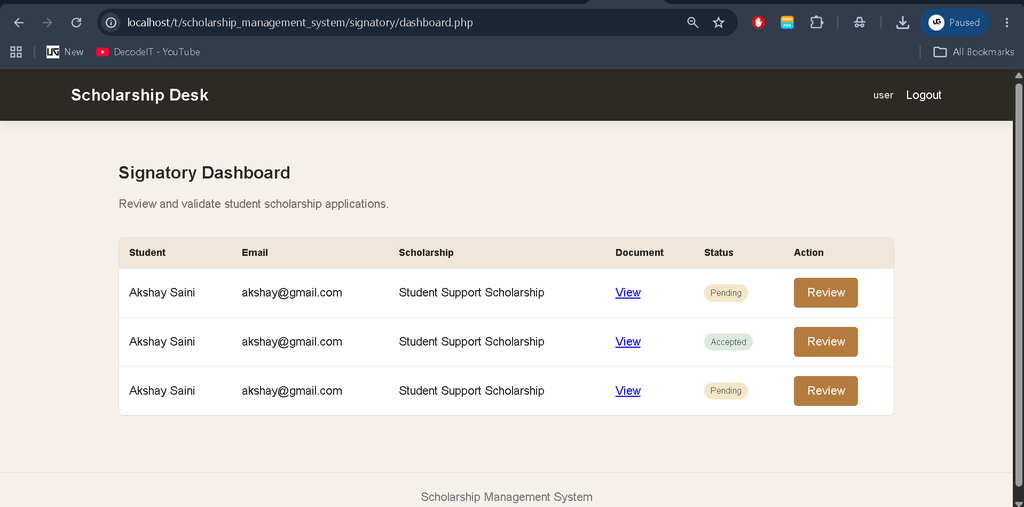Viewport: 1024px width, 507px height.
Task: Click the Accepted status badge
Action: click(728, 342)
